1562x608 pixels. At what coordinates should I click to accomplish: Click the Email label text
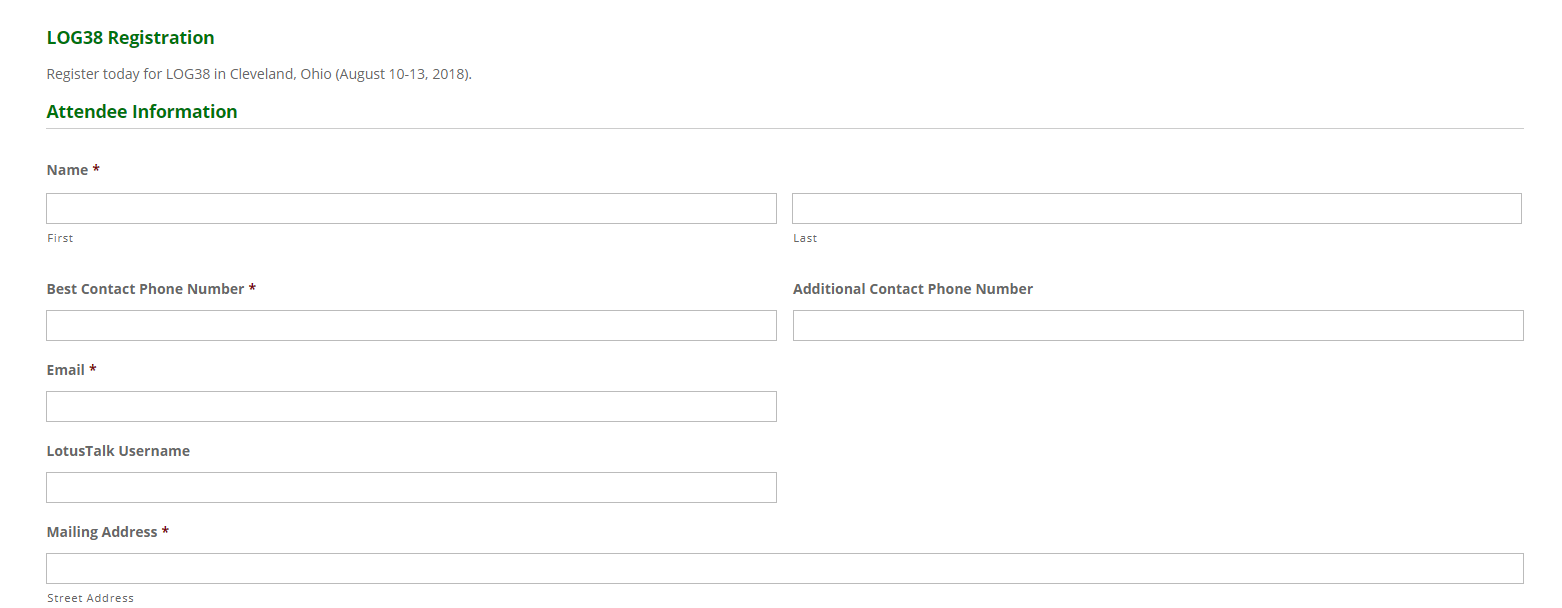(66, 370)
